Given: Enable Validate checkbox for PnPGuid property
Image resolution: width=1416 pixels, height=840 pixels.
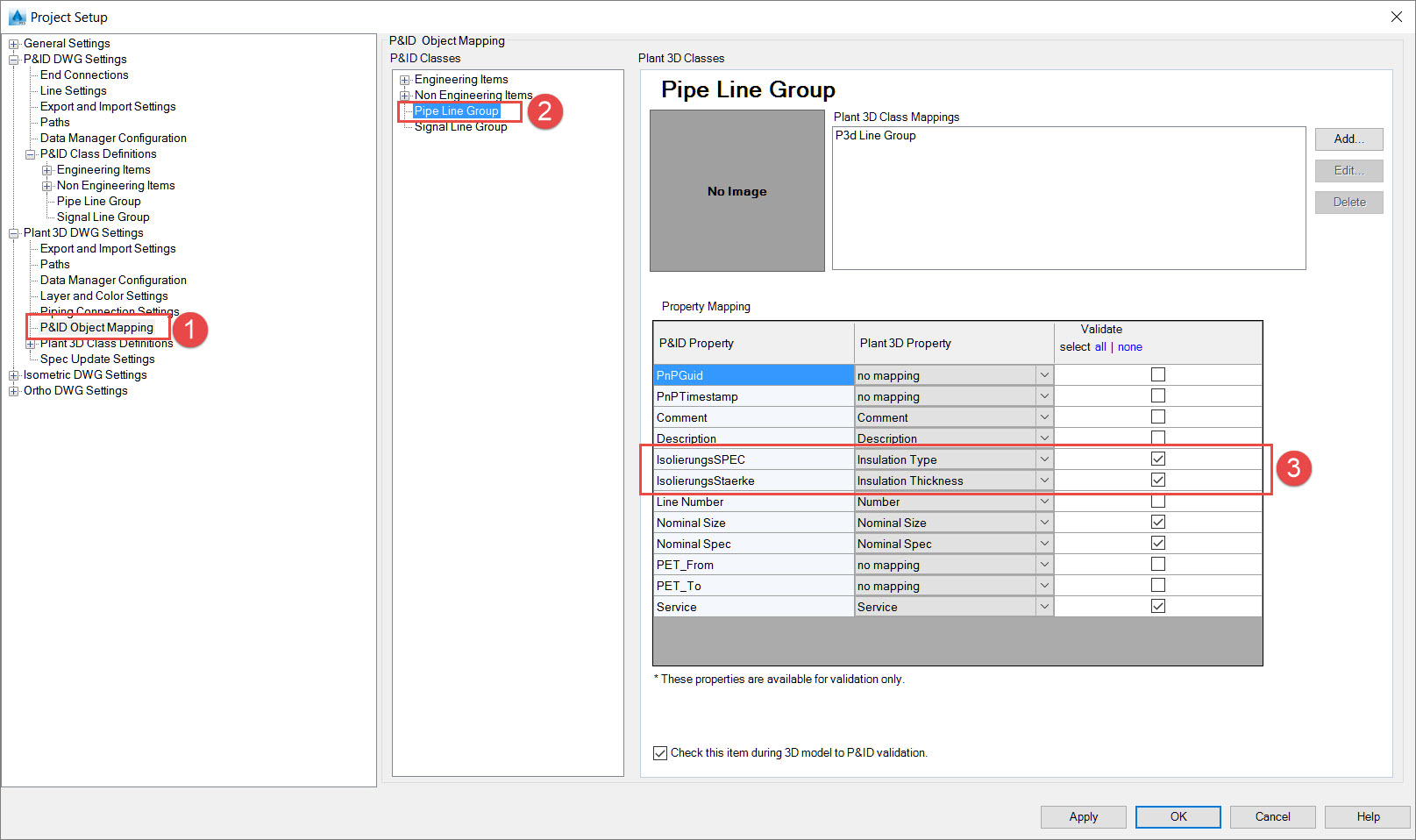Looking at the screenshot, I should [x=1158, y=374].
